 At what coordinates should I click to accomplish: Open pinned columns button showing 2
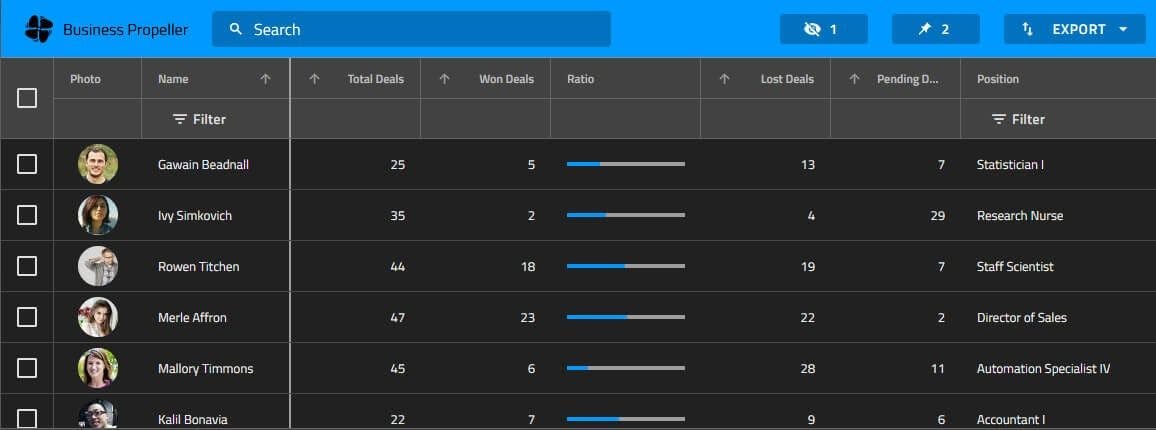coord(935,29)
